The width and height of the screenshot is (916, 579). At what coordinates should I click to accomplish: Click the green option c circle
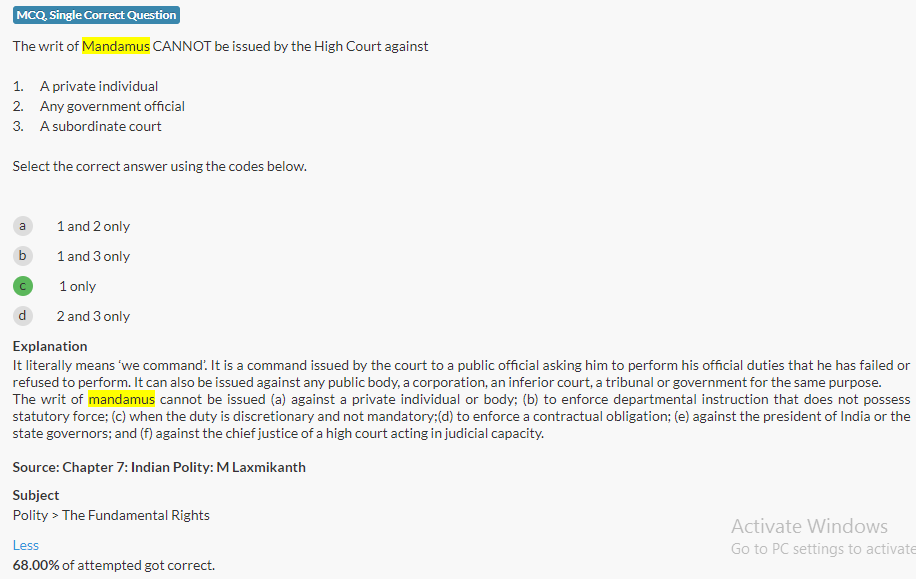pyautogui.click(x=22, y=286)
